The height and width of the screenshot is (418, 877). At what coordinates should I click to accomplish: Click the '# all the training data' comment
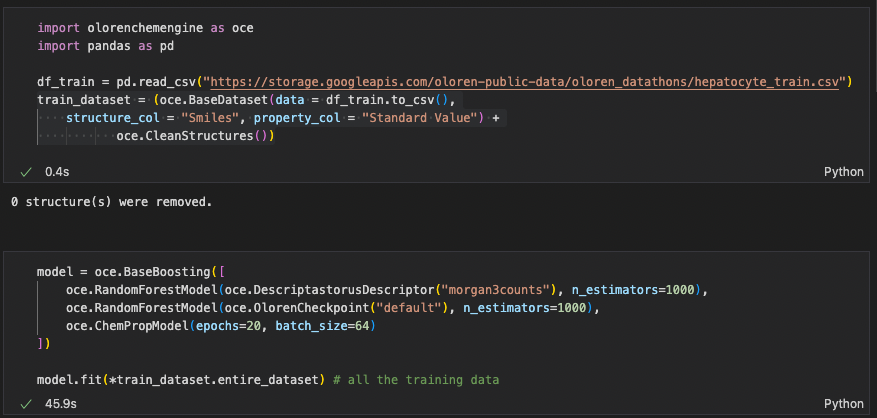click(x=416, y=380)
